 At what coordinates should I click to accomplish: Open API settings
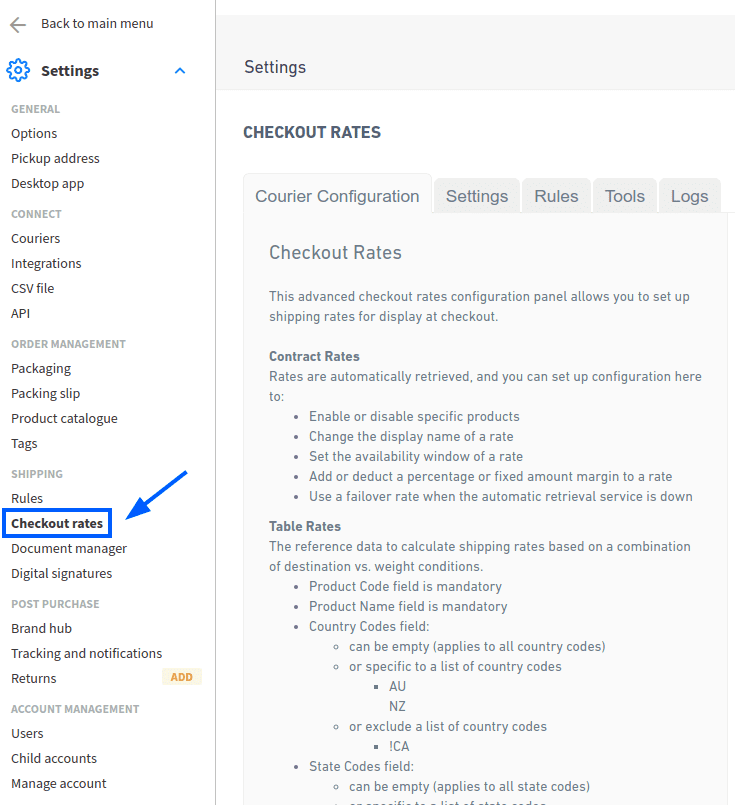pyautogui.click(x=21, y=313)
